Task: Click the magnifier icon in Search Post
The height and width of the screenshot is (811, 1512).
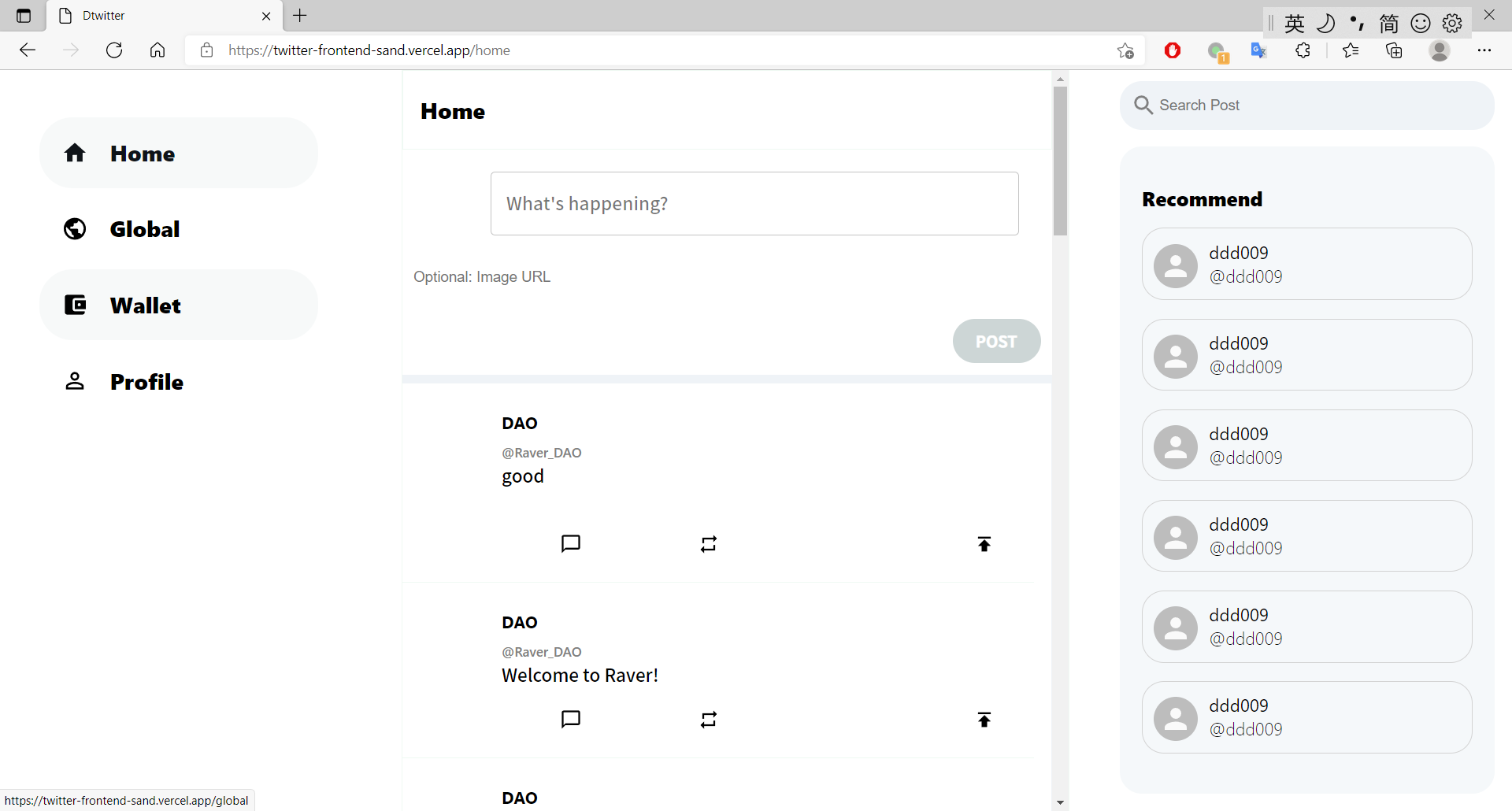Action: 1143,105
